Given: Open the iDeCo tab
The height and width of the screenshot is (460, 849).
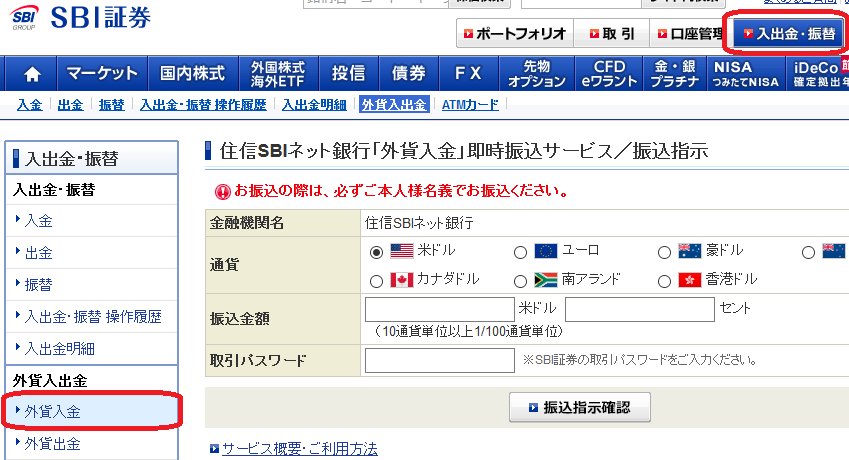Looking at the screenshot, I should click(818, 73).
